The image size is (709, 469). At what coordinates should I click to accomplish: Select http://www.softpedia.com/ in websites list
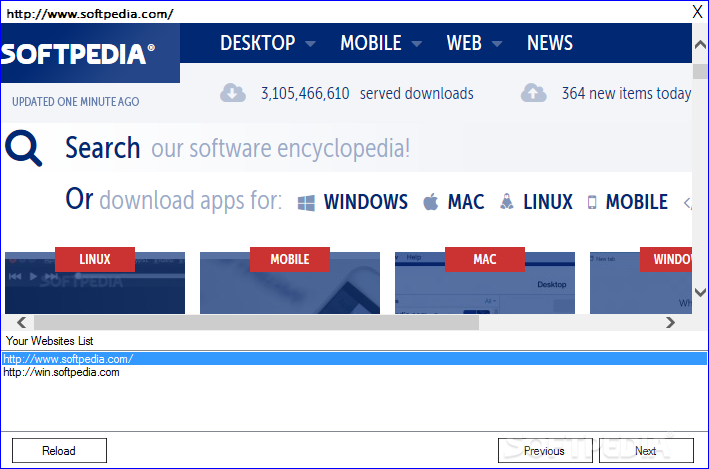click(x=354, y=359)
